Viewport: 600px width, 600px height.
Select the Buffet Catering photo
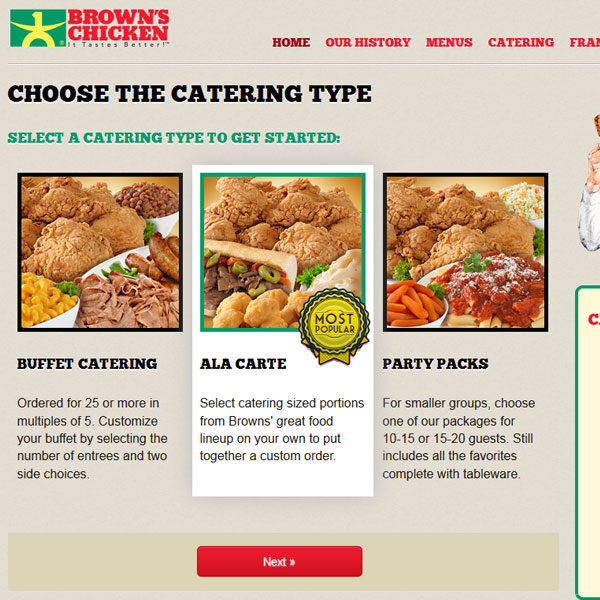click(100, 252)
